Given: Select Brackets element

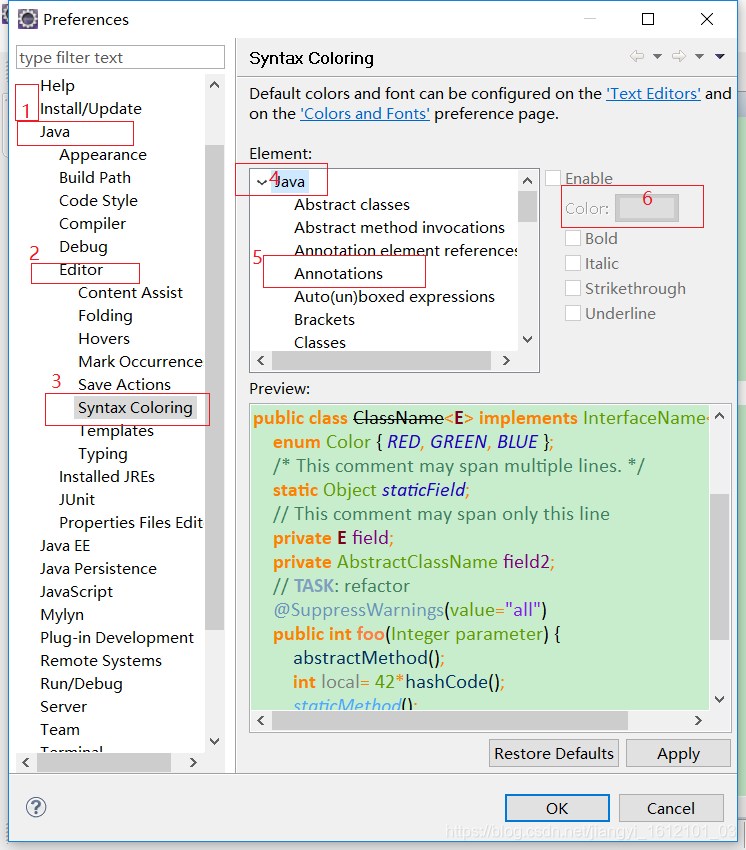Looking at the screenshot, I should pos(324,320).
